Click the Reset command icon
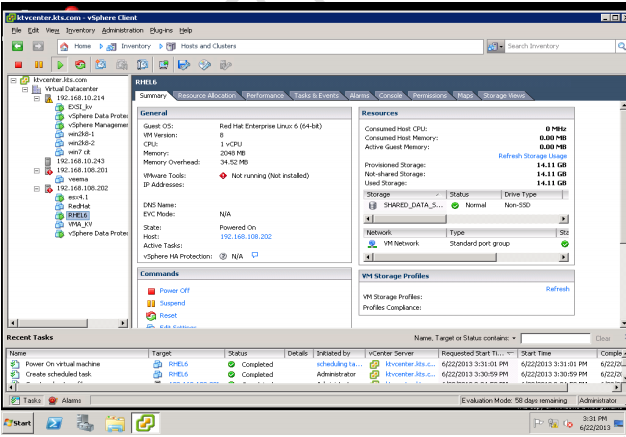This screenshot has width=626, height=437. (x=151, y=316)
